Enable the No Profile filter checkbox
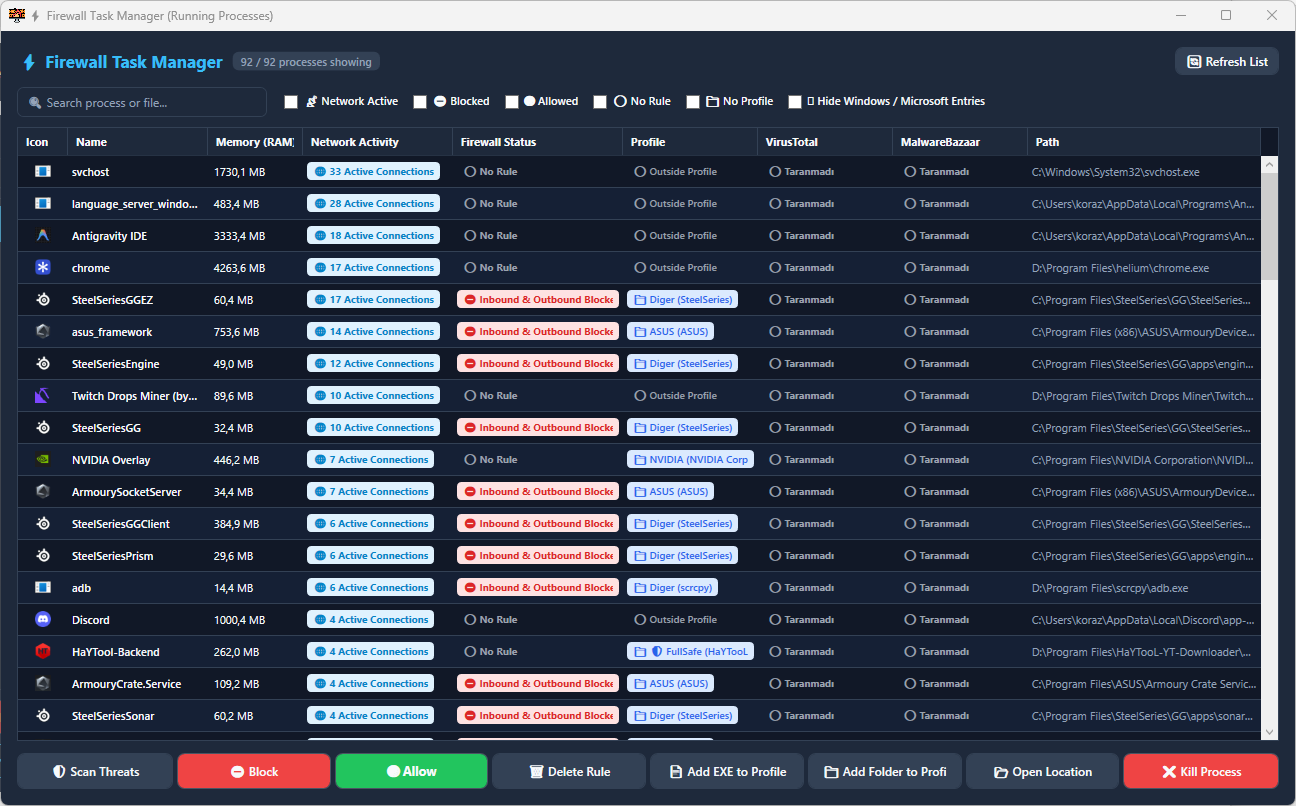Screen dimensions: 1296x806 pos(693,102)
